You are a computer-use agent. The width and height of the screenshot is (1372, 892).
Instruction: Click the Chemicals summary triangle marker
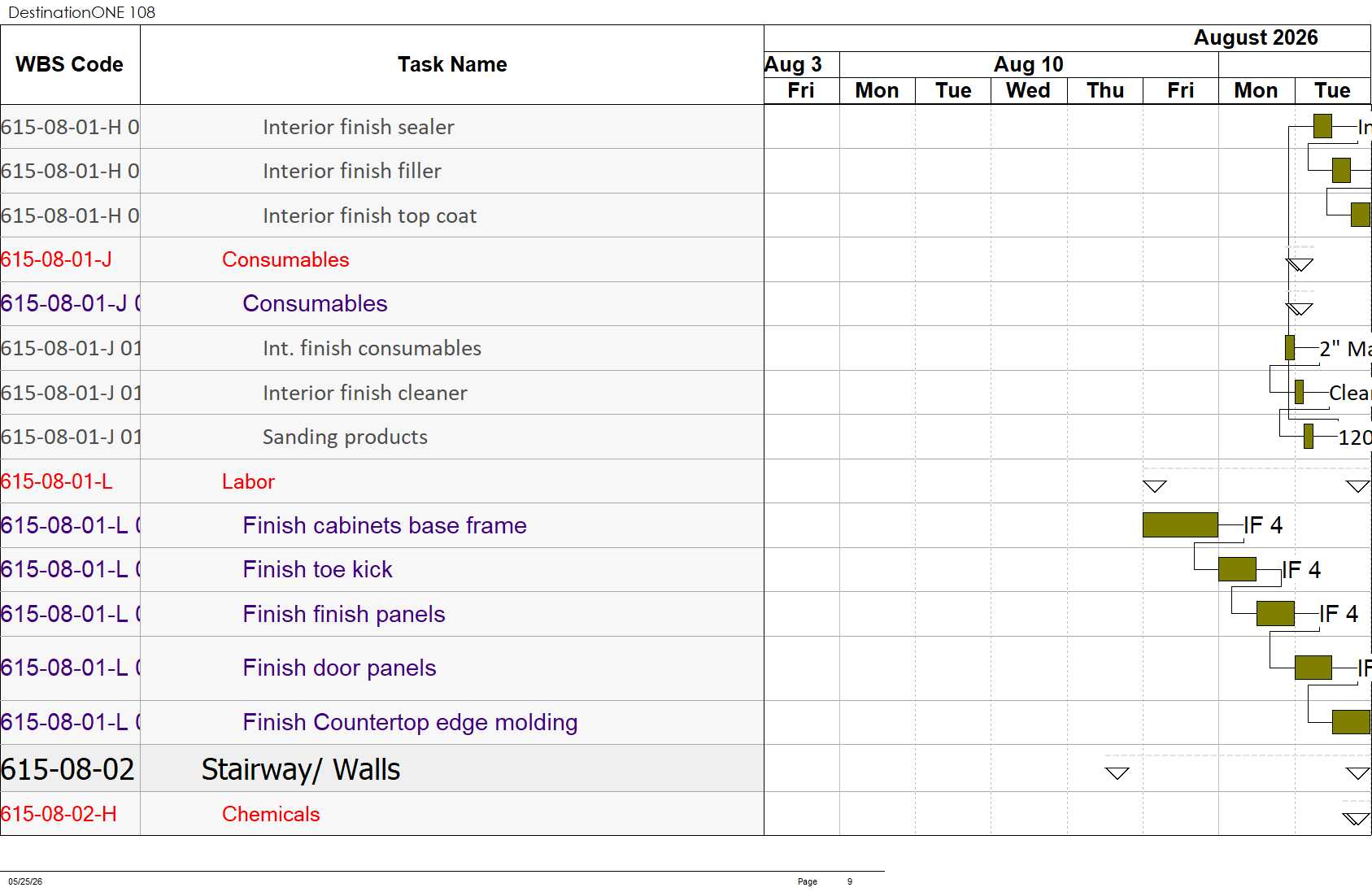click(1356, 819)
